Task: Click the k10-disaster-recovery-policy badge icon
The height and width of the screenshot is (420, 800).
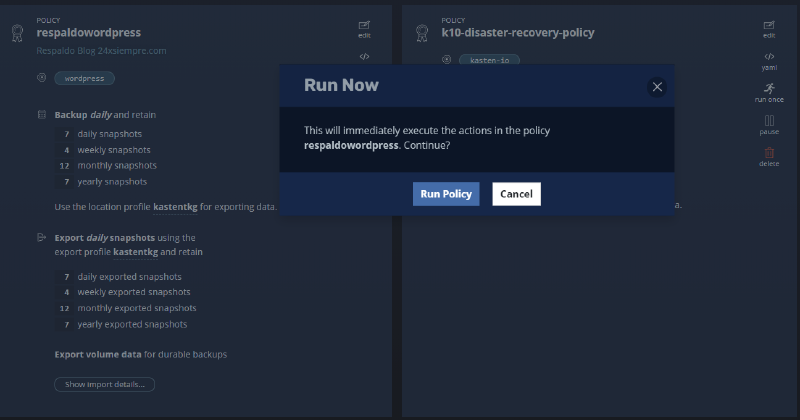Action: point(422,33)
